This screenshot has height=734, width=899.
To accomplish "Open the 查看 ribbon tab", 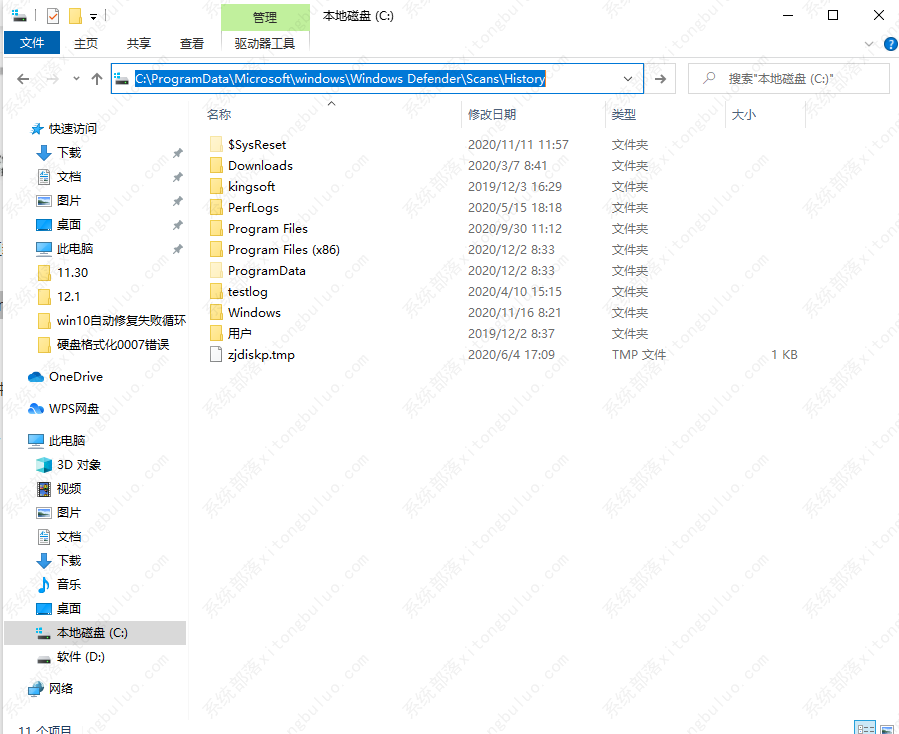I will point(191,43).
